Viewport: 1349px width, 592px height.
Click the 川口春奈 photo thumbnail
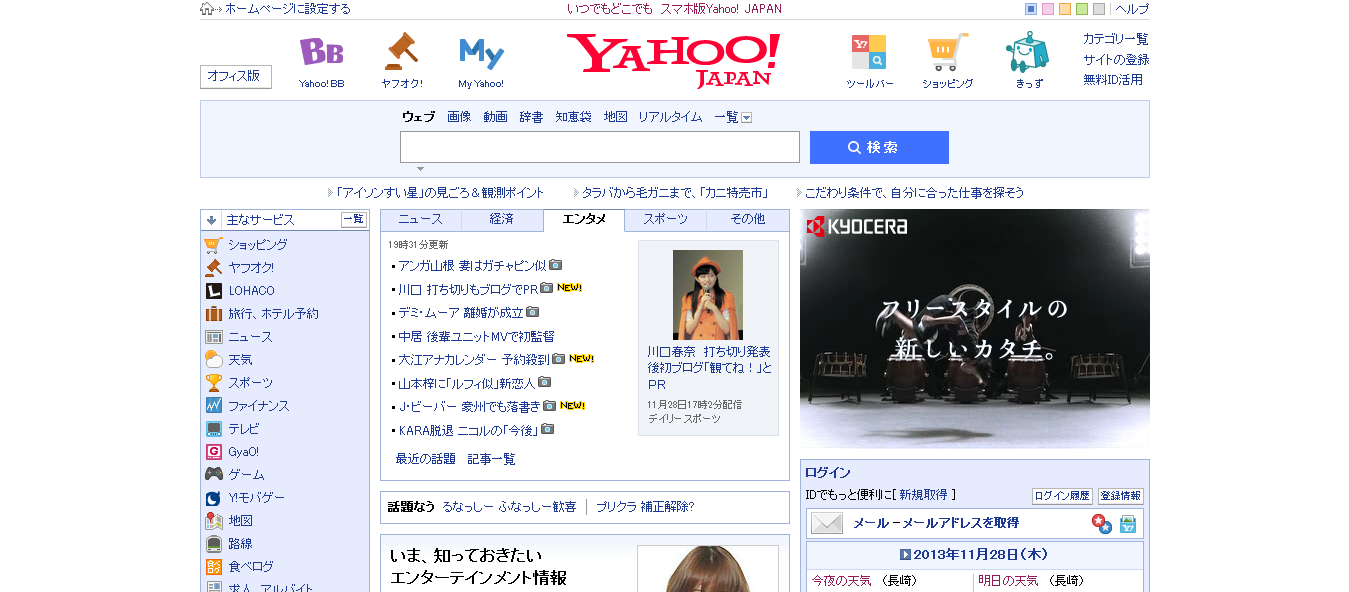click(708, 295)
